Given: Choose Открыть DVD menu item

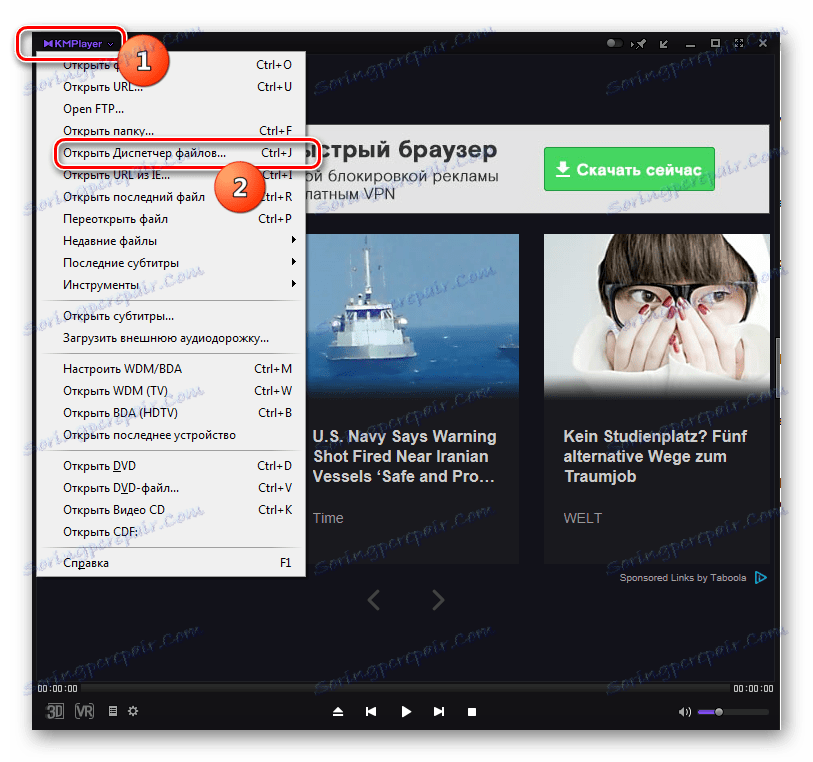Looking at the screenshot, I should pyautogui.click(x=172, y=466).
